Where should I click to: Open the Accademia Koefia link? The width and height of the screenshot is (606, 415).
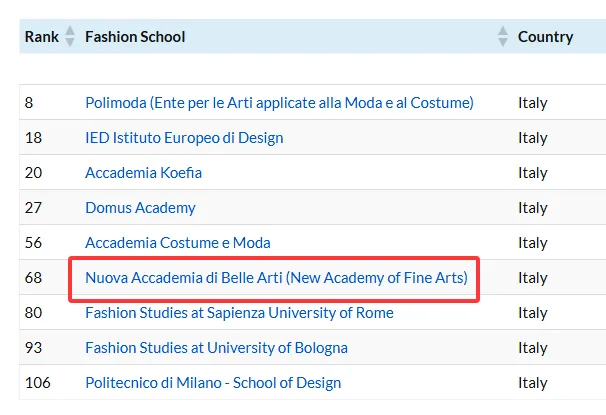143,173
